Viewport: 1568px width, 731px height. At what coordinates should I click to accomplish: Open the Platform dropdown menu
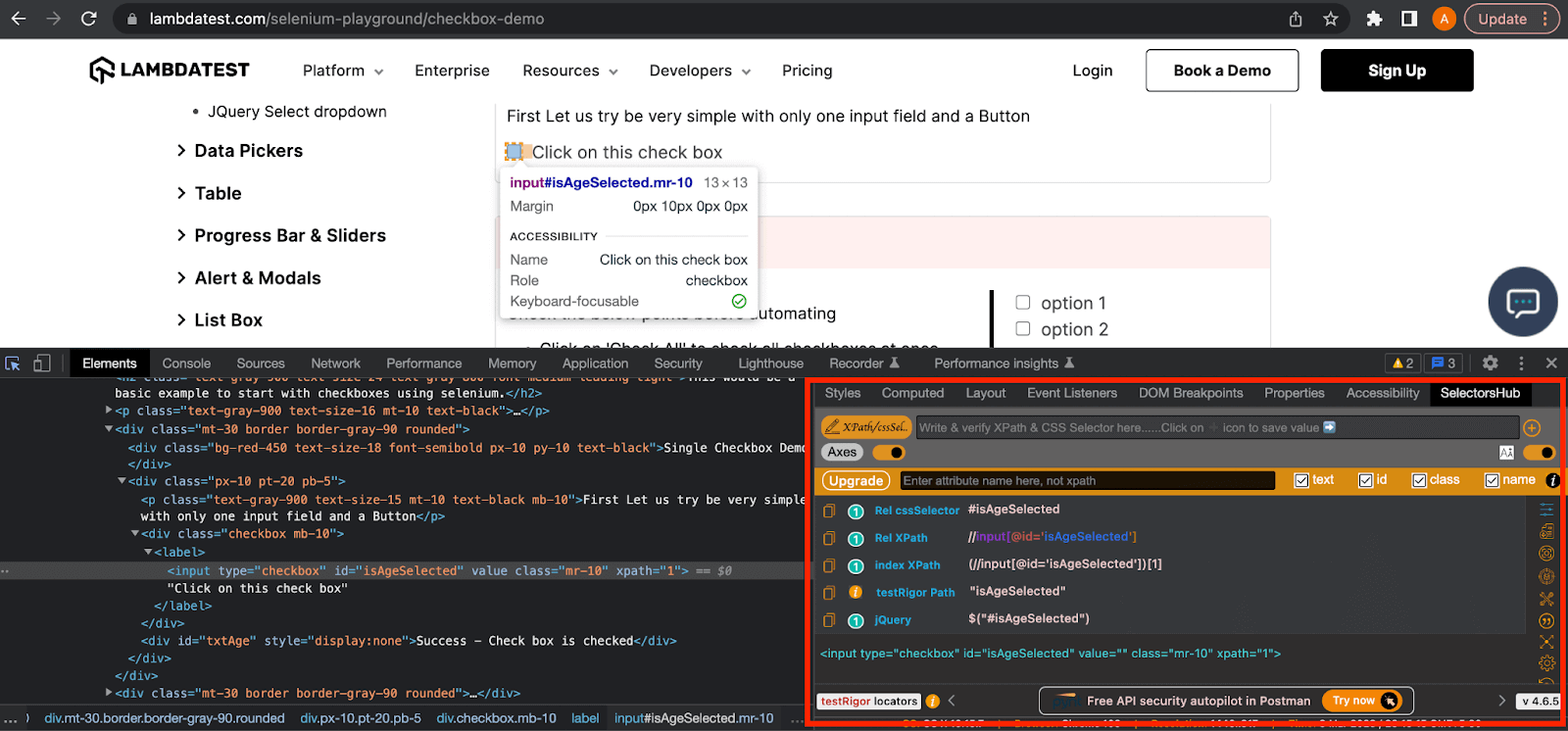click(342, 71)
